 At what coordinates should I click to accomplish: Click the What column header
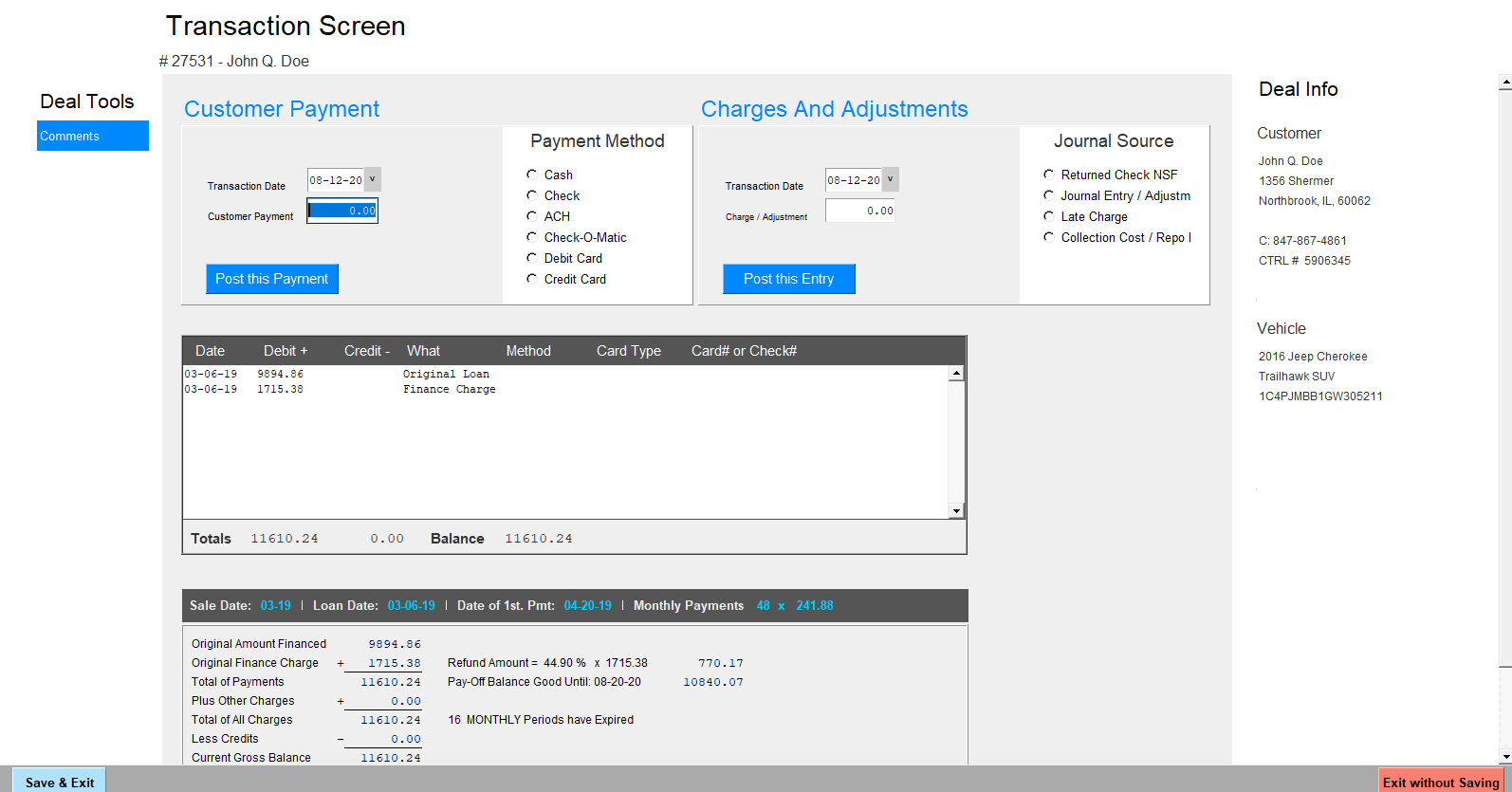(x=423, y=351)
